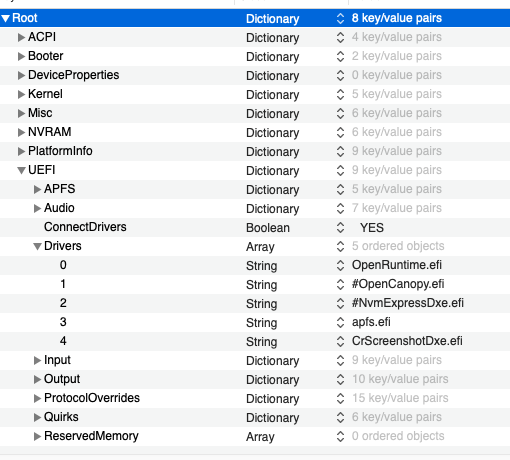Expand the Audio dictionary triangle
This screenshot has width=510, height=460.
point(37,208)
